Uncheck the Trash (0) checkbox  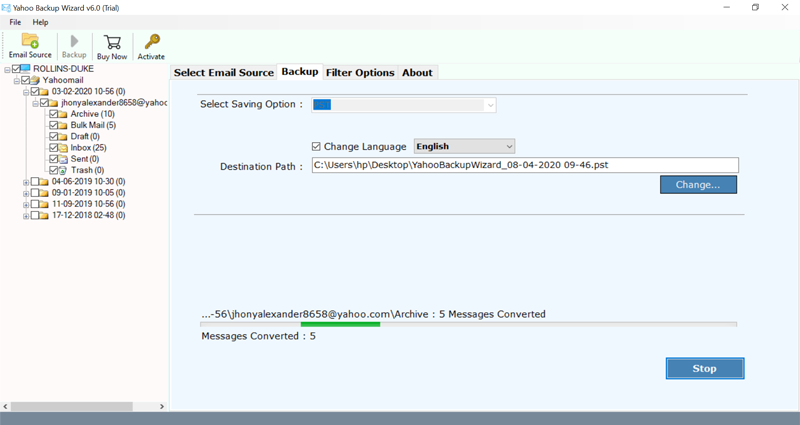coord(54,170)
